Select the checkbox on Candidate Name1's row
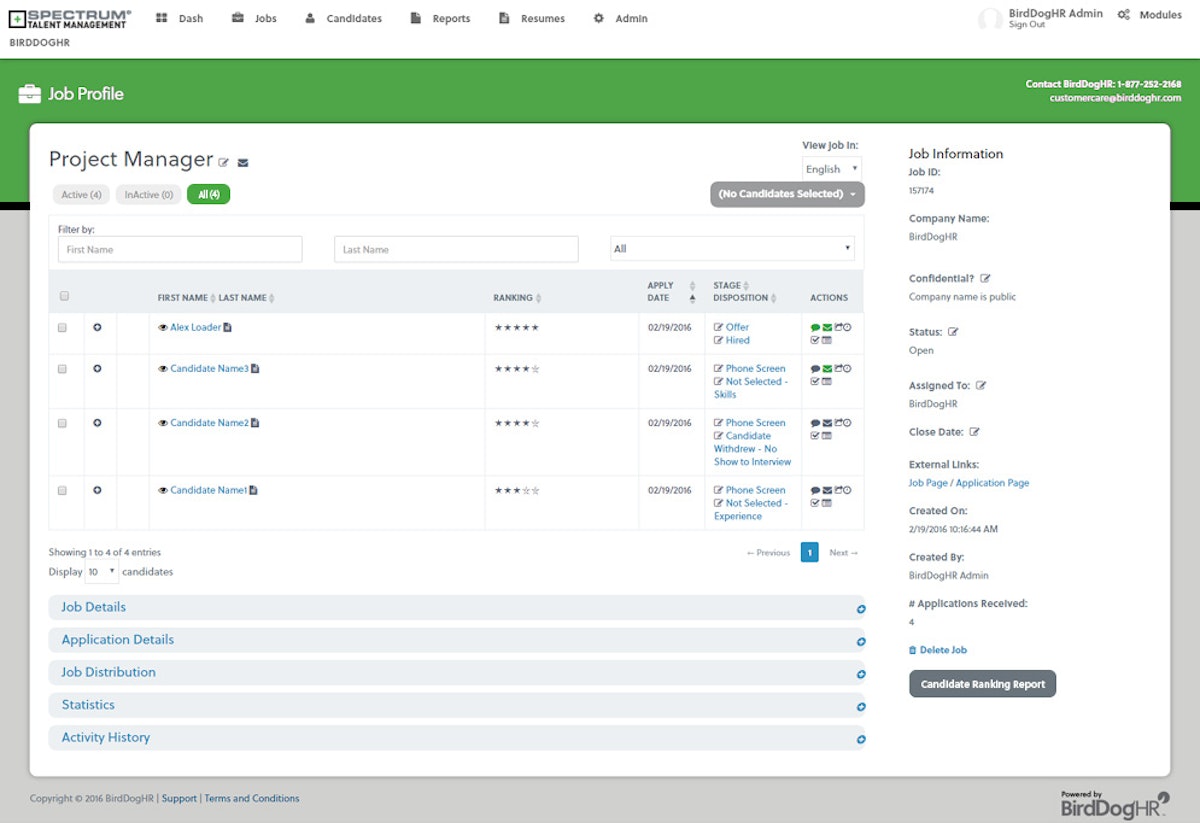Image resolution: width=1200 pixels, height=823 pixels. click(64, 490)
